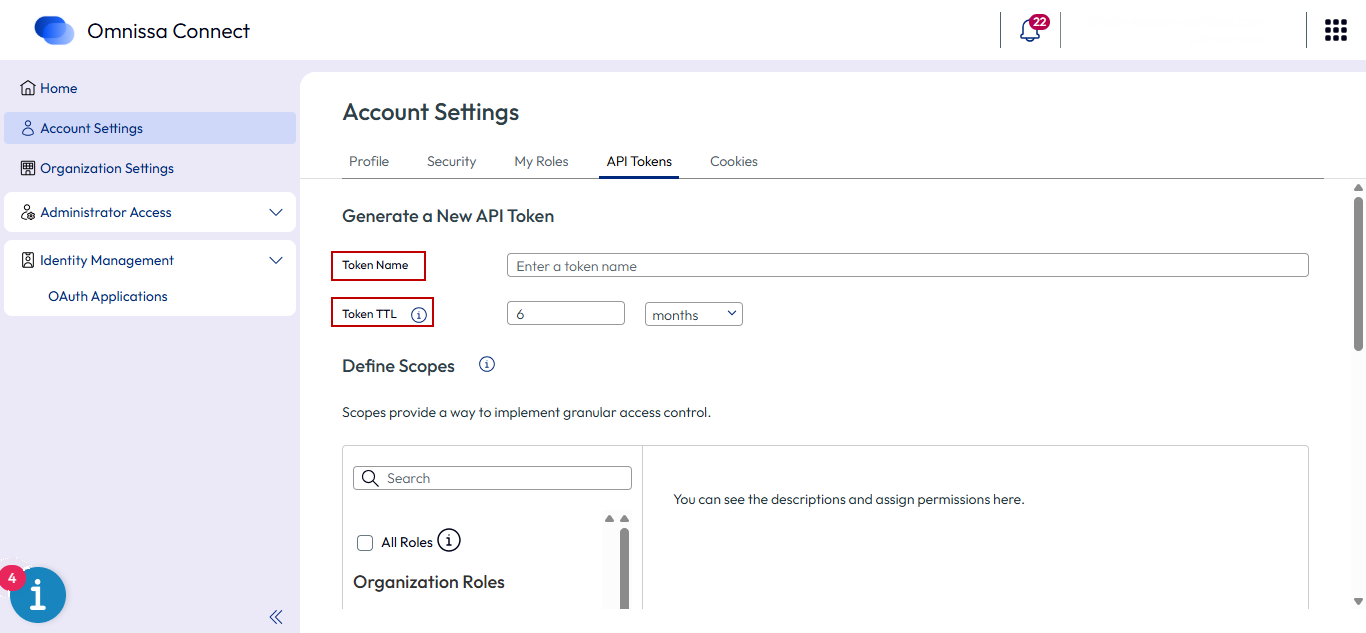Click the notification bell icon
The image size is (1366, 633).
(x=1030, y=30)
